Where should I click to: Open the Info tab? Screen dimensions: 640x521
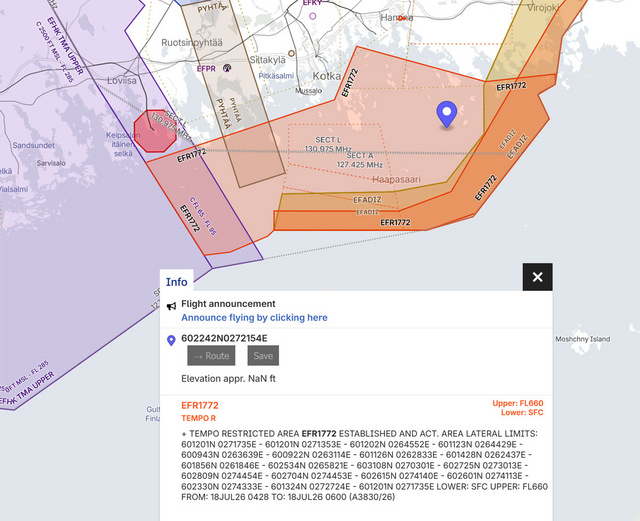tap(176, 282)
